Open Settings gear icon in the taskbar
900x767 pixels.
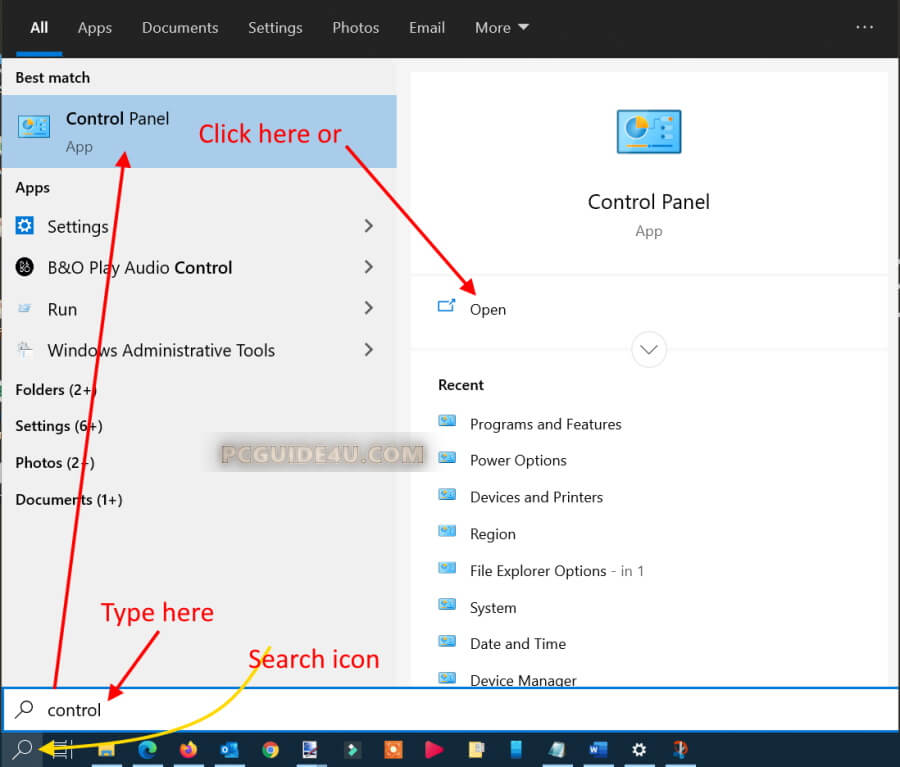tap(639, 749)
